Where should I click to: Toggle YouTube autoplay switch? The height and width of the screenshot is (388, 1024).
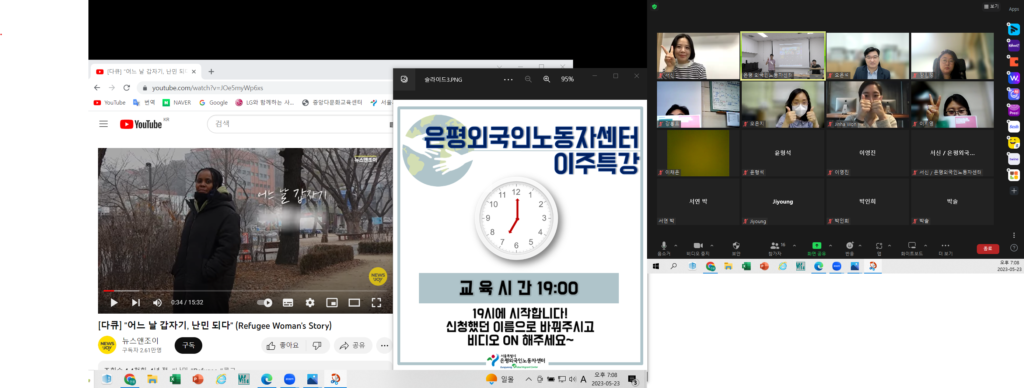(264, 302)
